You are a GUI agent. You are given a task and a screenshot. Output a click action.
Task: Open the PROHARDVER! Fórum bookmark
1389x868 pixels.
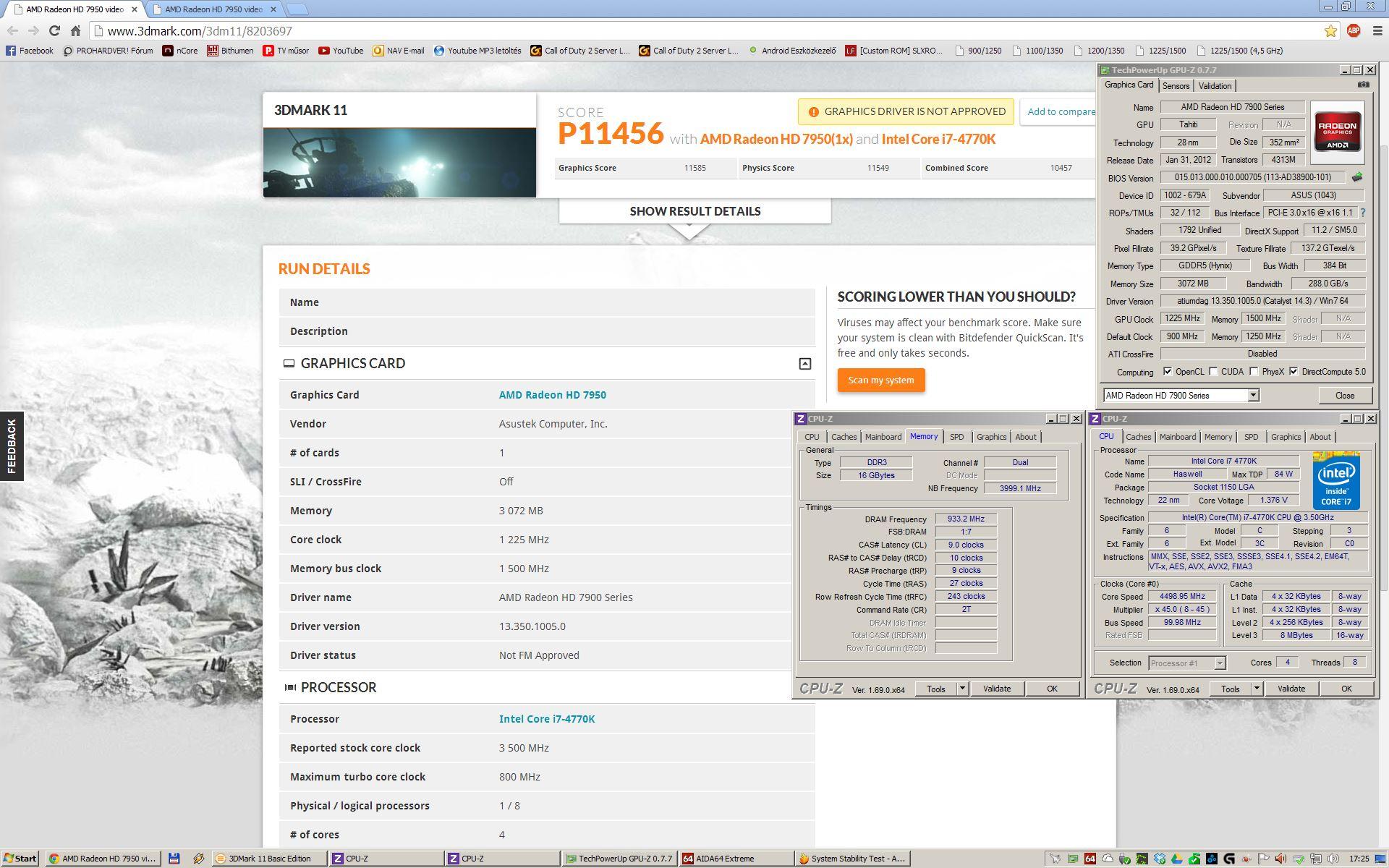[x=109, y=51]
